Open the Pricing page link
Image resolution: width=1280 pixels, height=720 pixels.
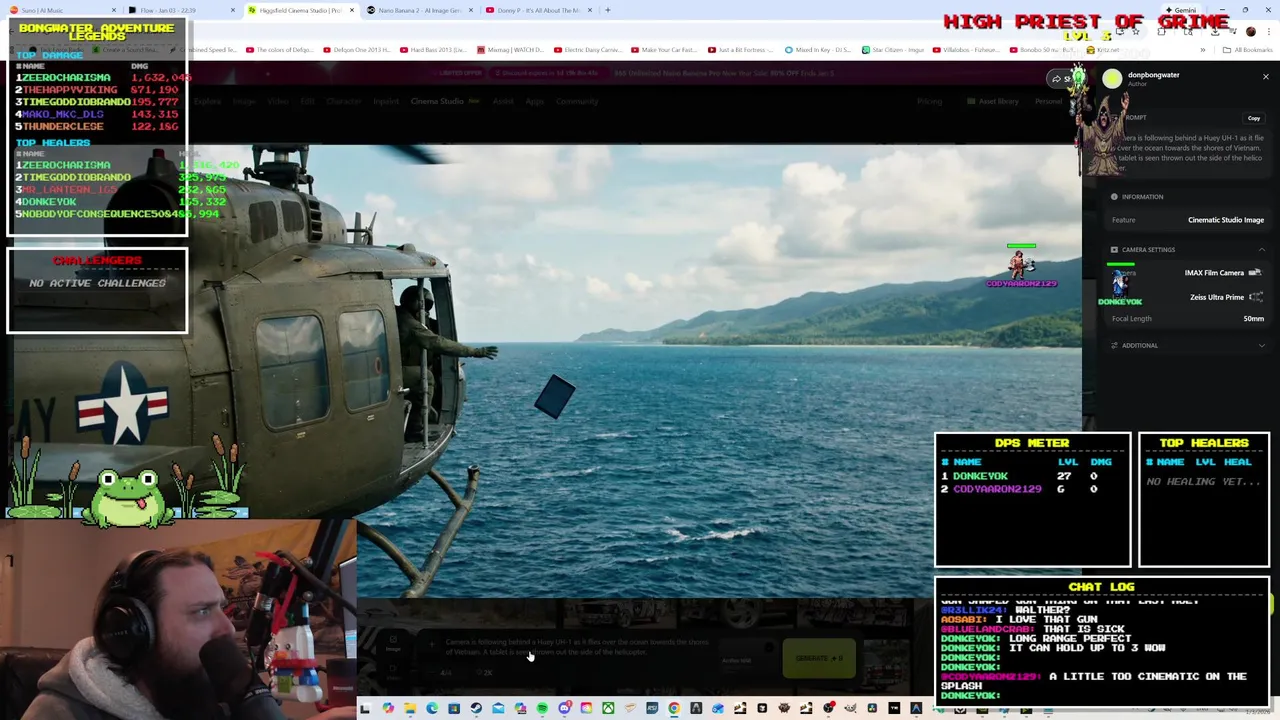[929, 101]
